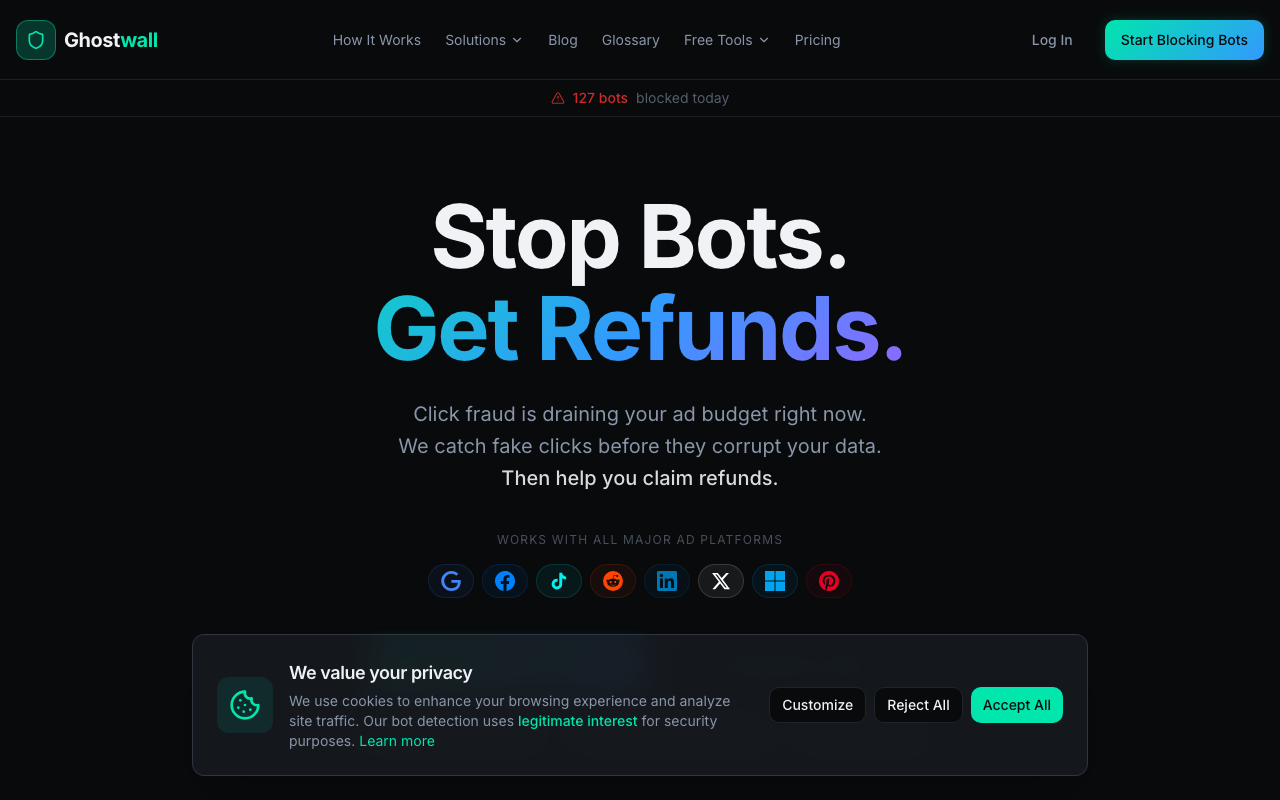Viewport: 1280px width, 800px height.
Task: Click the red warning triangle icon
Action: [x=558, y=98]
